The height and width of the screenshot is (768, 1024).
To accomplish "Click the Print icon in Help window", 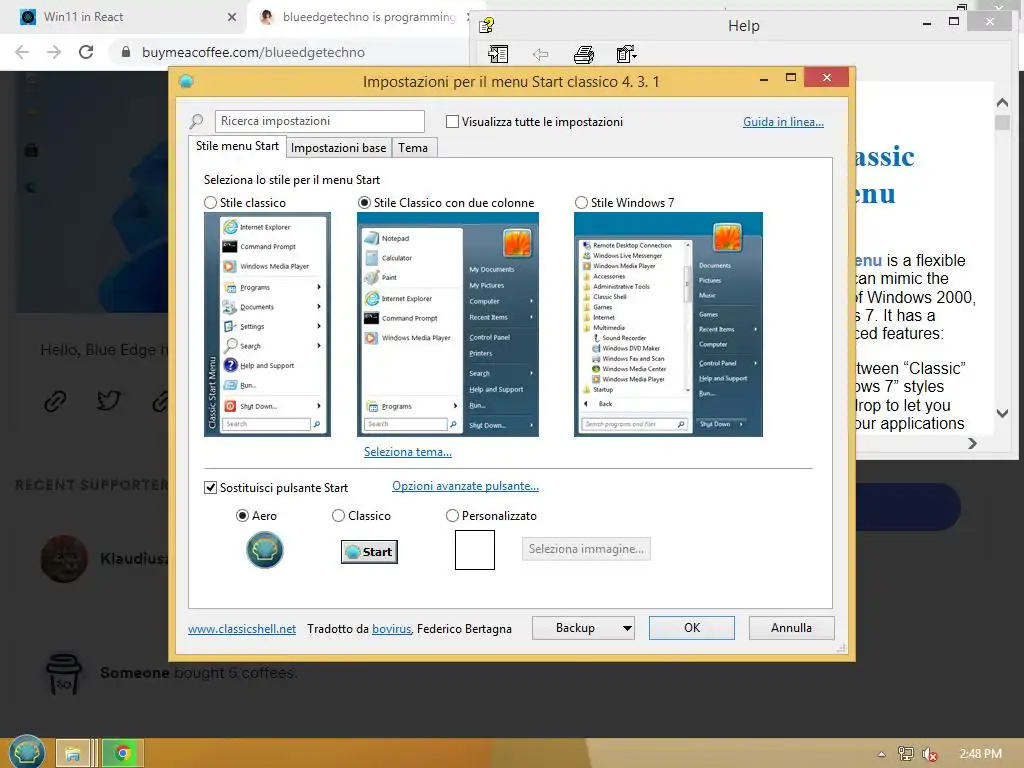I will [x=583, y=55].
